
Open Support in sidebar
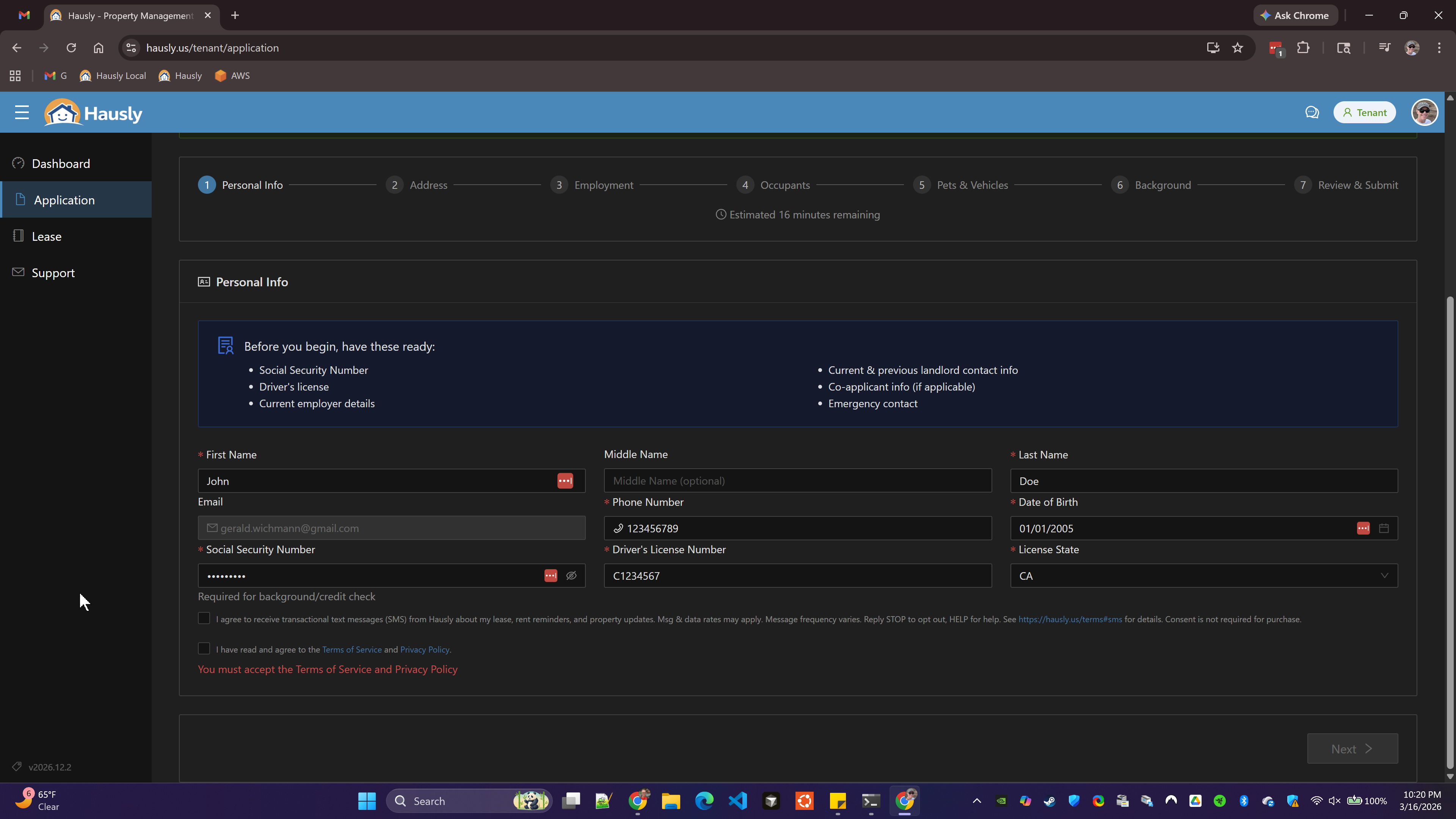point(76,273)
